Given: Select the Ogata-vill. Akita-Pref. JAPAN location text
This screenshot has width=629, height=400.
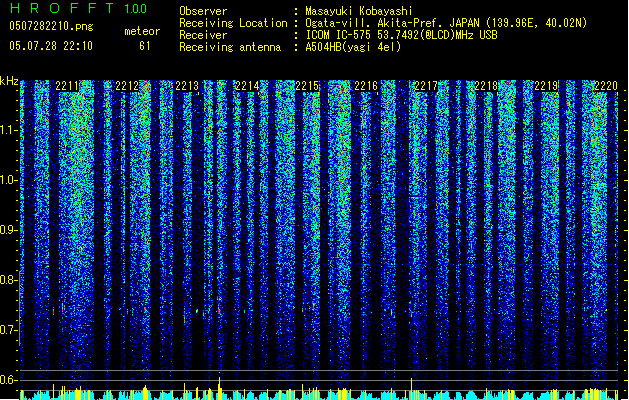Looking at the screenshot, I should (446, 23).
